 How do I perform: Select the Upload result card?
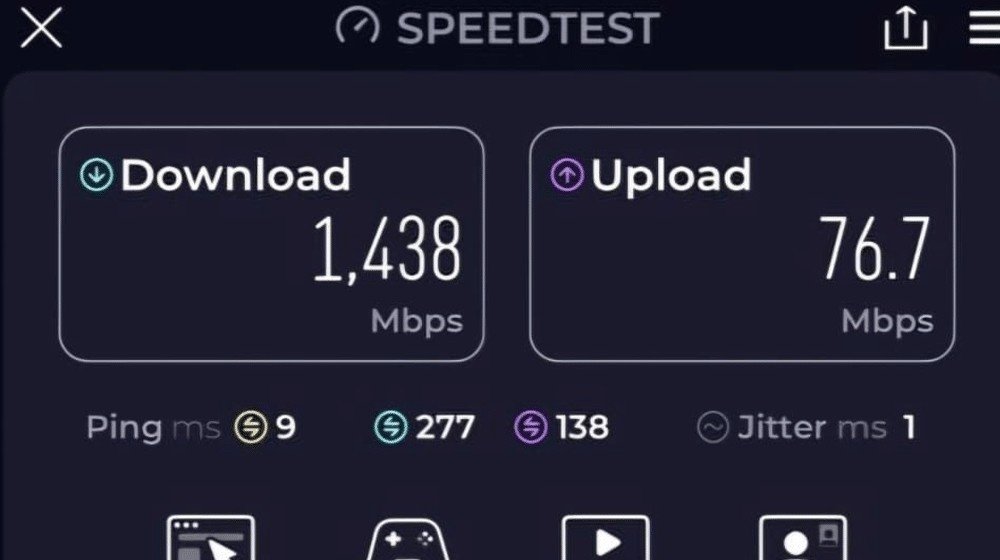(742, 244)
